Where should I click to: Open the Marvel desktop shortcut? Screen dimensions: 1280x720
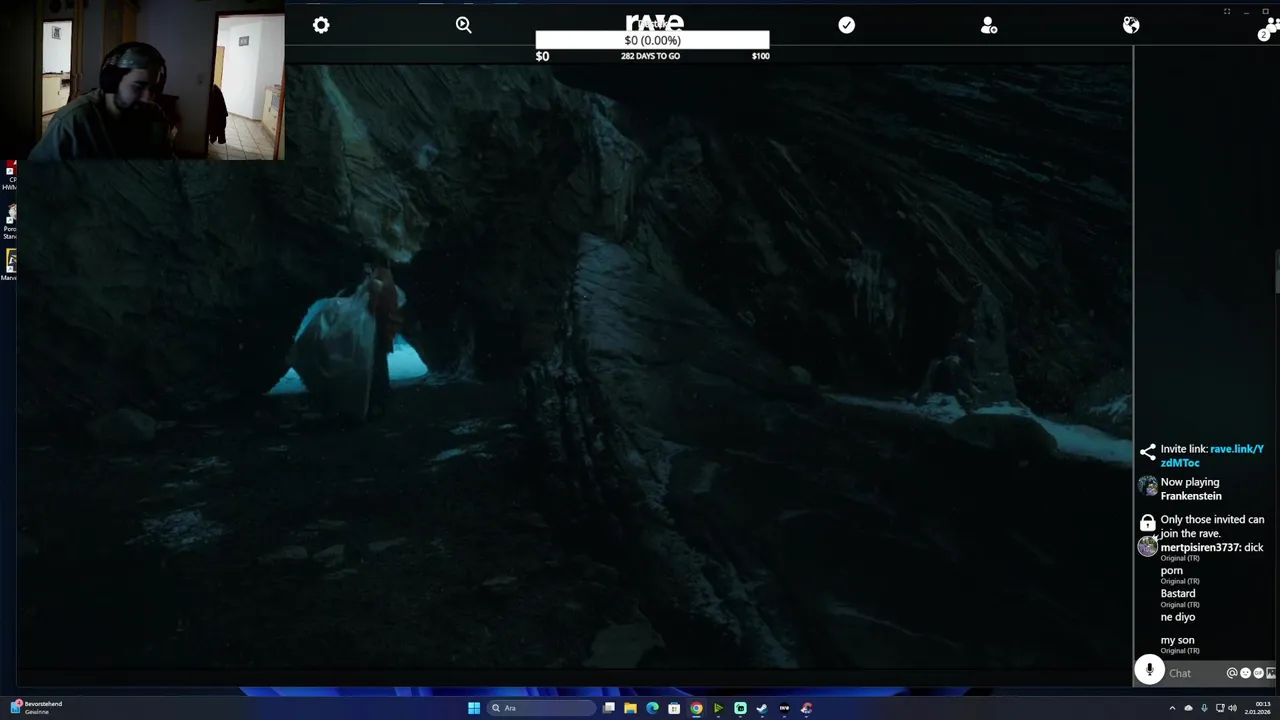tap(10, 264)
